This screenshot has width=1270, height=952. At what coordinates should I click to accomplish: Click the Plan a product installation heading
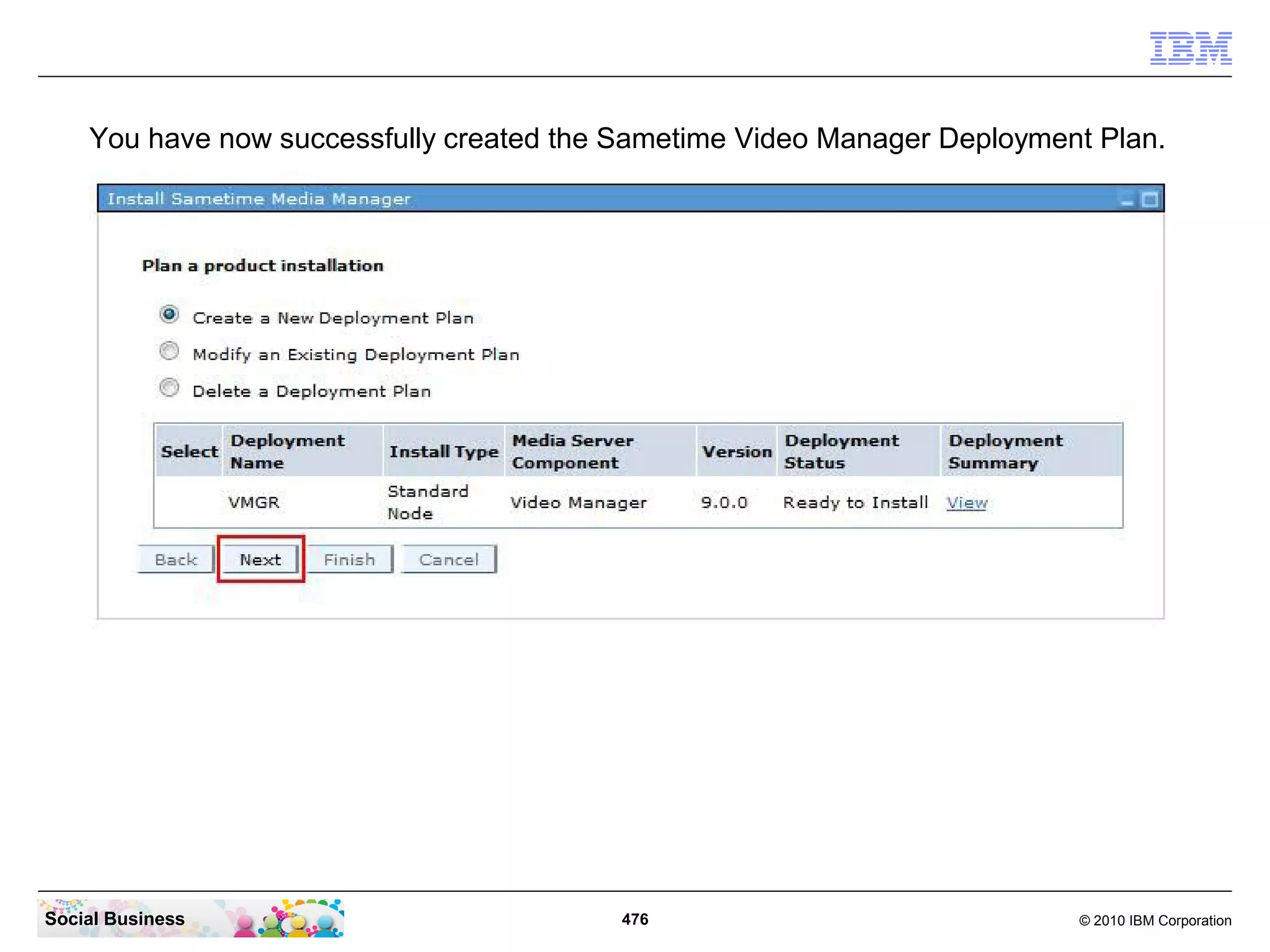click(x=263, y=266)
